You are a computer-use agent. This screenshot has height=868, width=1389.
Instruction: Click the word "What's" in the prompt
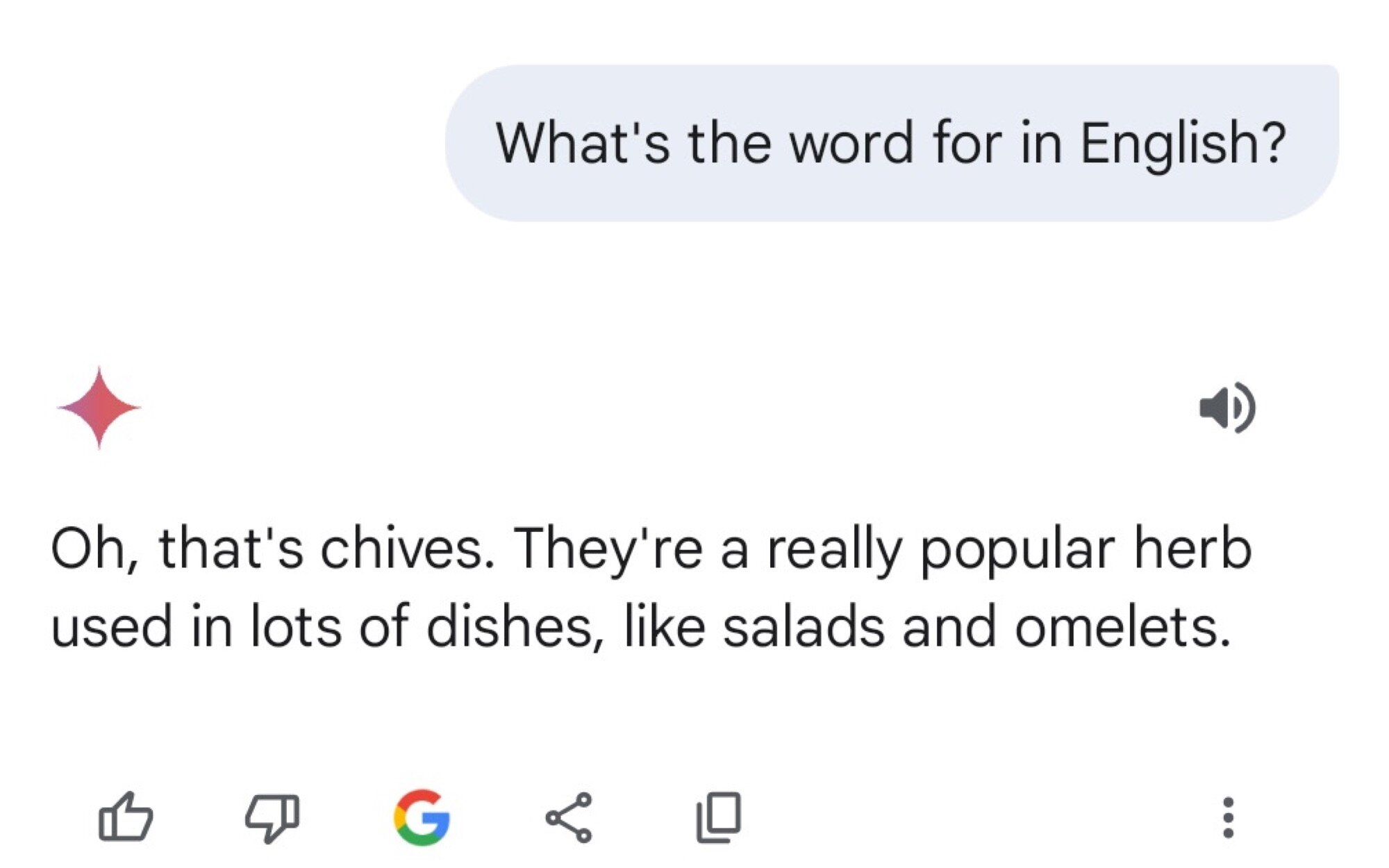tap(583, 143)
